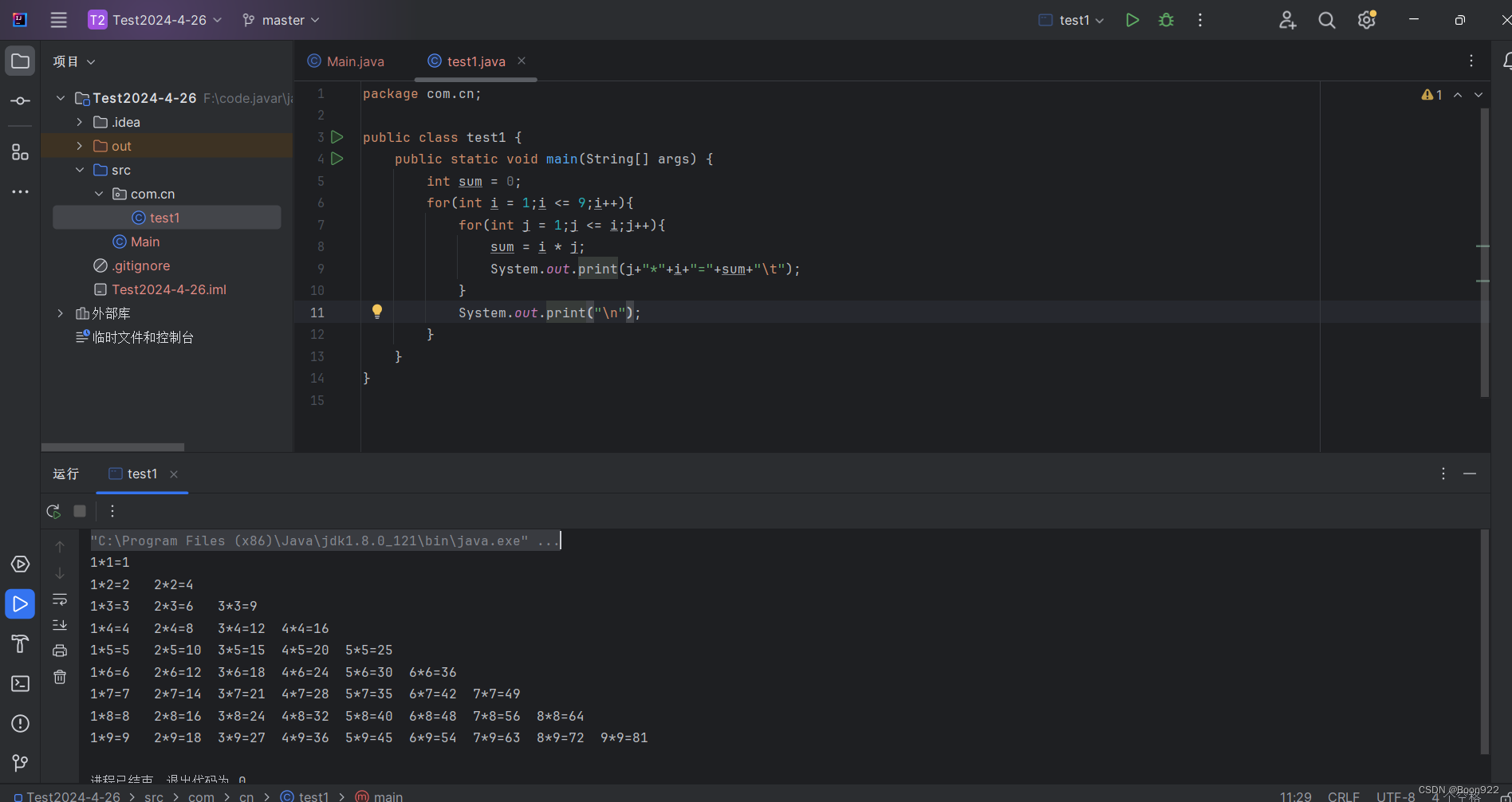This screenshot has width=1512, height=802.
Task: Open IDE settings gear
Action: pyautogui.click(x=1367, y=20)
